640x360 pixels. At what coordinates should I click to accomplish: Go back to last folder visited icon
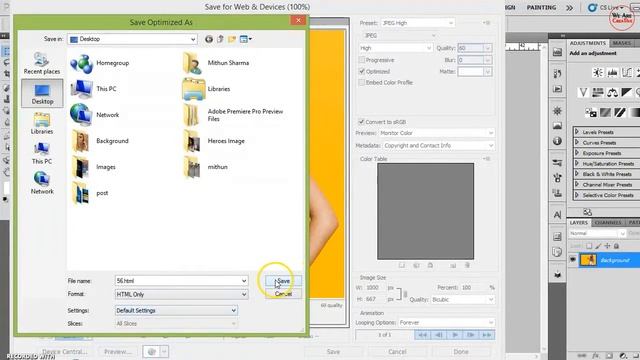(x=209, y=39)
